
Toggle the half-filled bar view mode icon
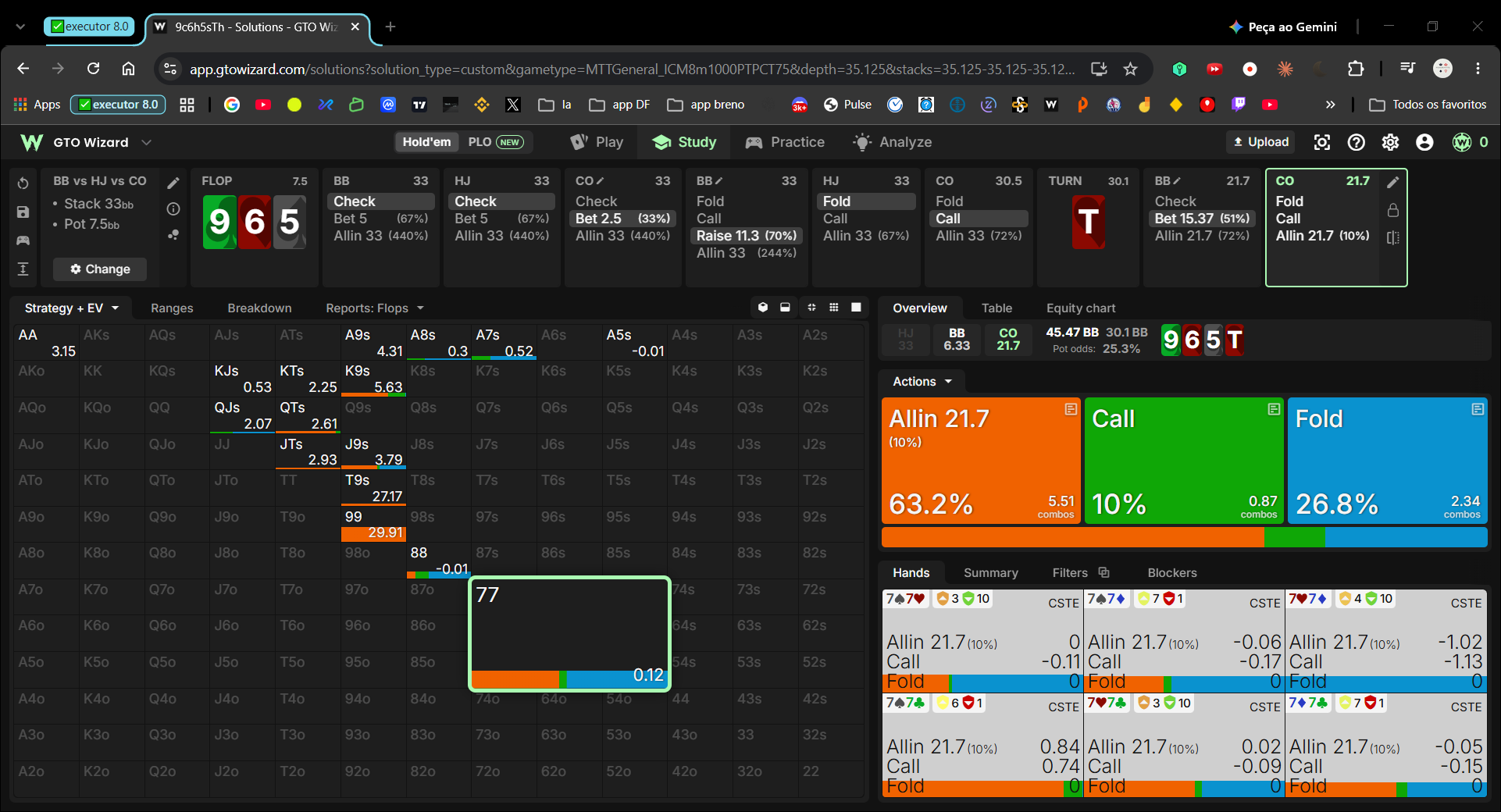[x=785, y=308]
